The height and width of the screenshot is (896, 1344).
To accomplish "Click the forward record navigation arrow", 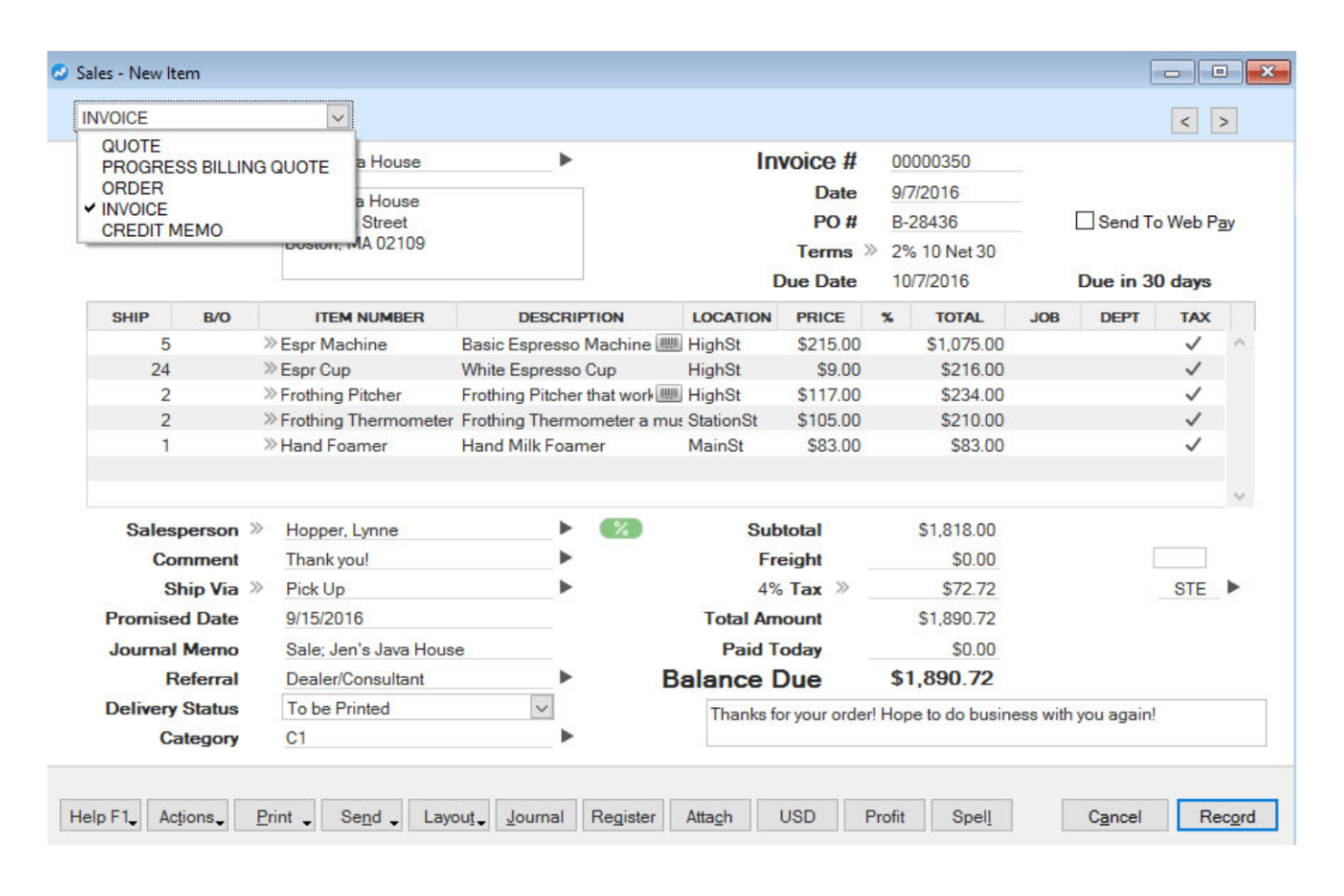I will [1223, 120].
